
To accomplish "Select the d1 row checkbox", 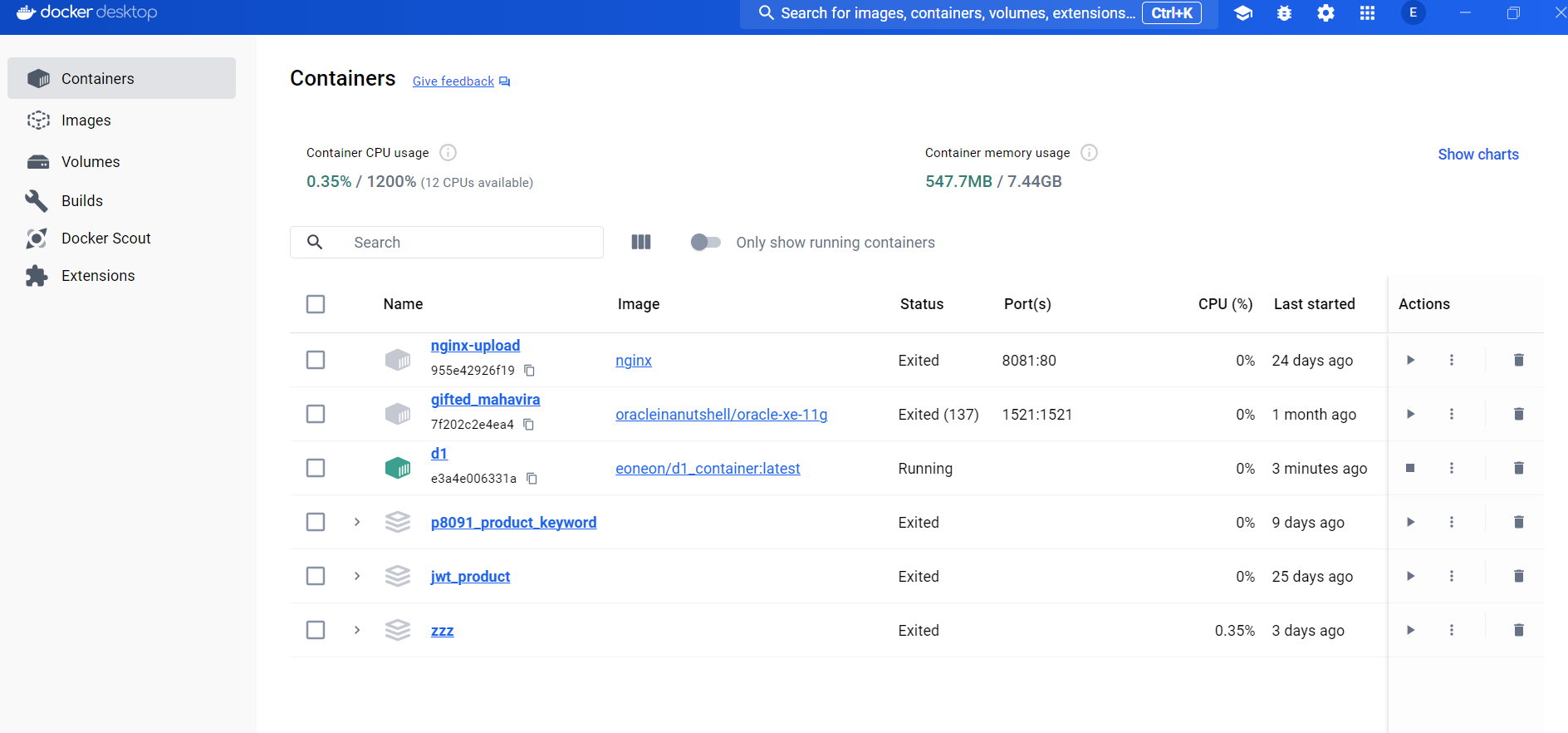I will pos(316,468).
